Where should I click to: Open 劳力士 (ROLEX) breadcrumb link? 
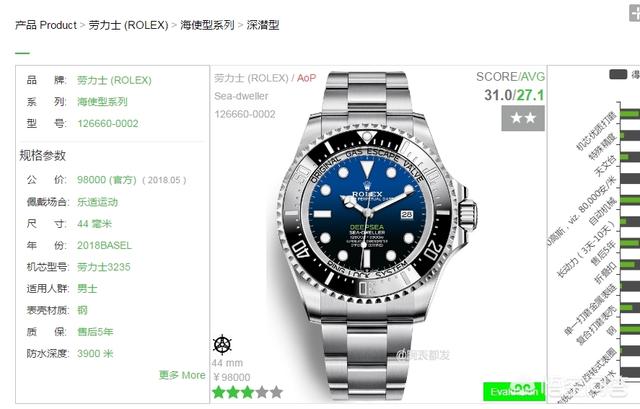pos(128,25)
